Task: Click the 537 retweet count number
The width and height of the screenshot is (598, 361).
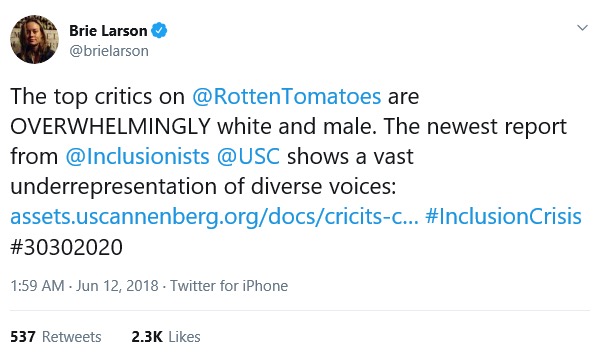Action: tap(23, 337)
